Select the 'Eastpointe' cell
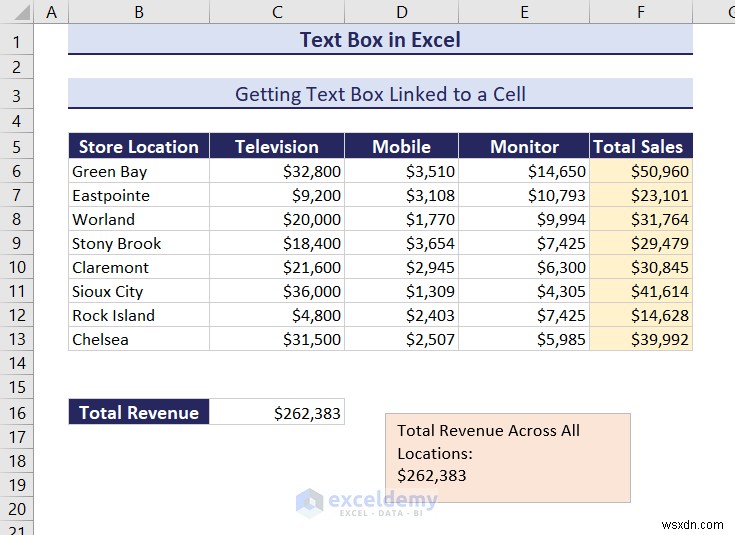Screen dimensions: 735x535 [x=139, y=195]
